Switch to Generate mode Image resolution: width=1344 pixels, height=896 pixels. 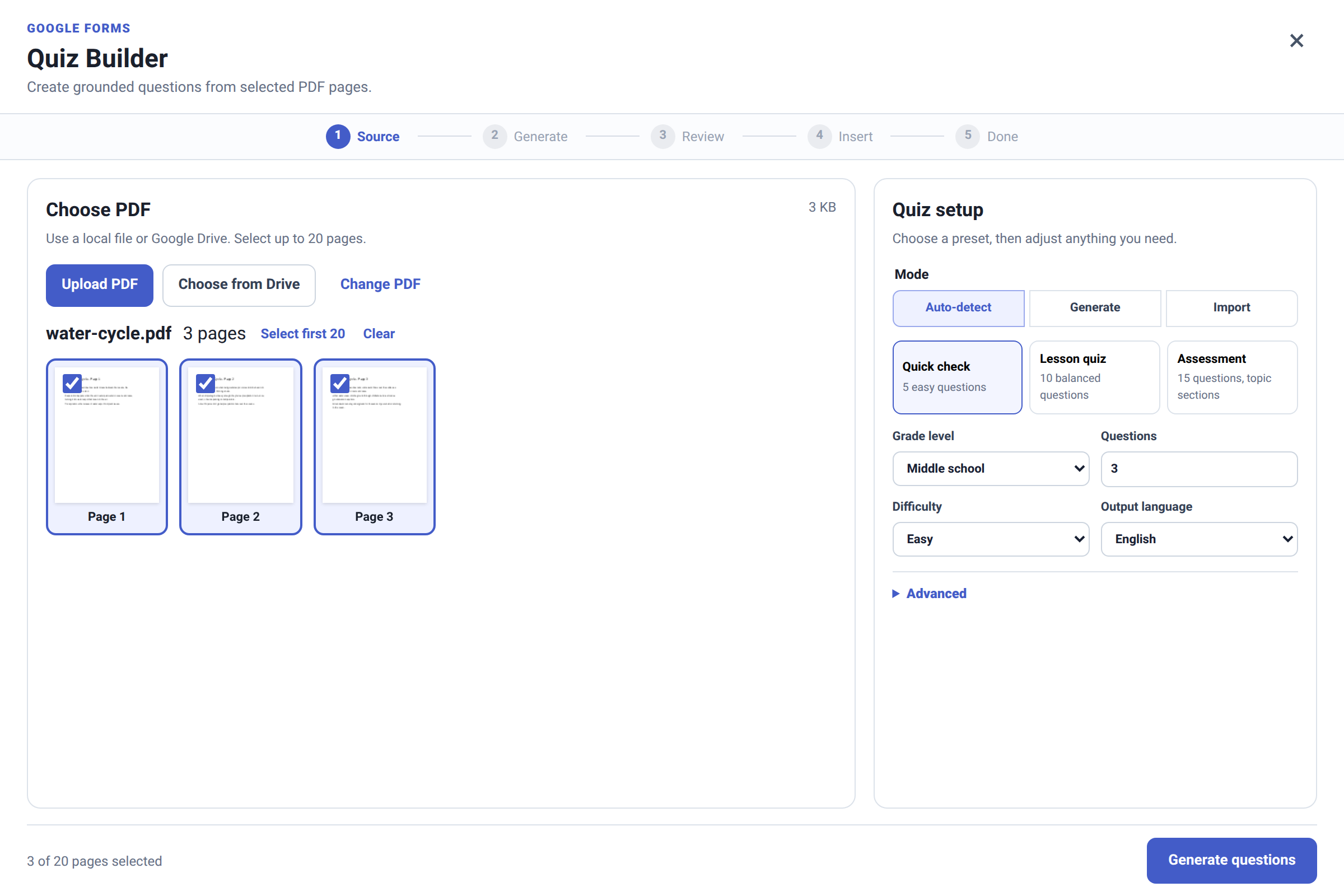[x=1095, y=307]
